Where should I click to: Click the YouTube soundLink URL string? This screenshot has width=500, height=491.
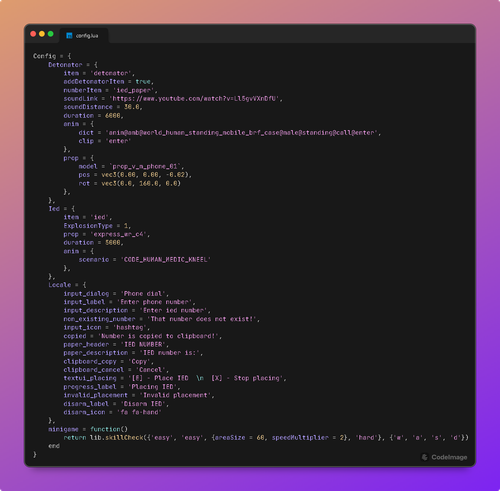coord(194,98)
